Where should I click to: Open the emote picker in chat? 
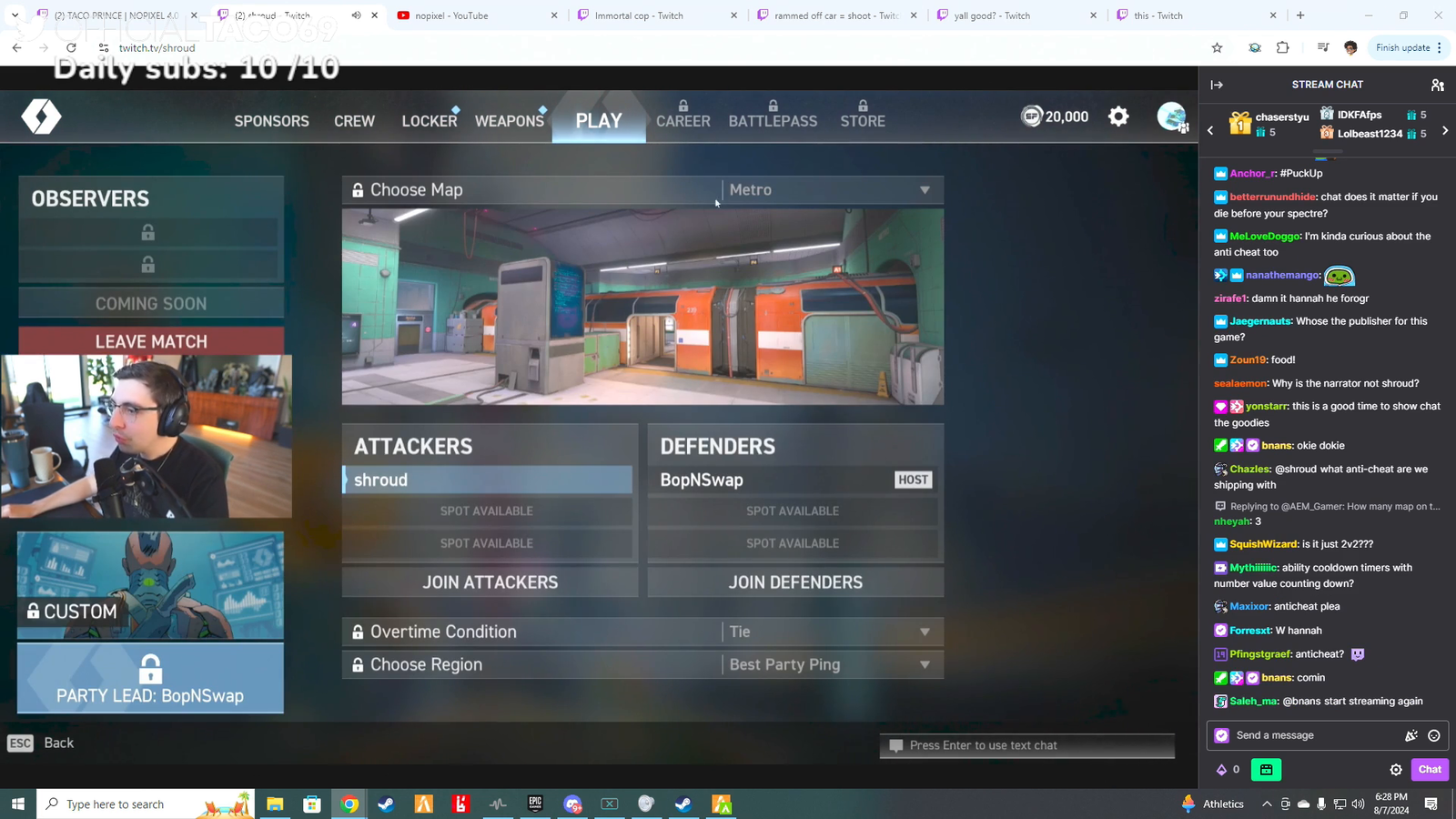coord(1434,735)
